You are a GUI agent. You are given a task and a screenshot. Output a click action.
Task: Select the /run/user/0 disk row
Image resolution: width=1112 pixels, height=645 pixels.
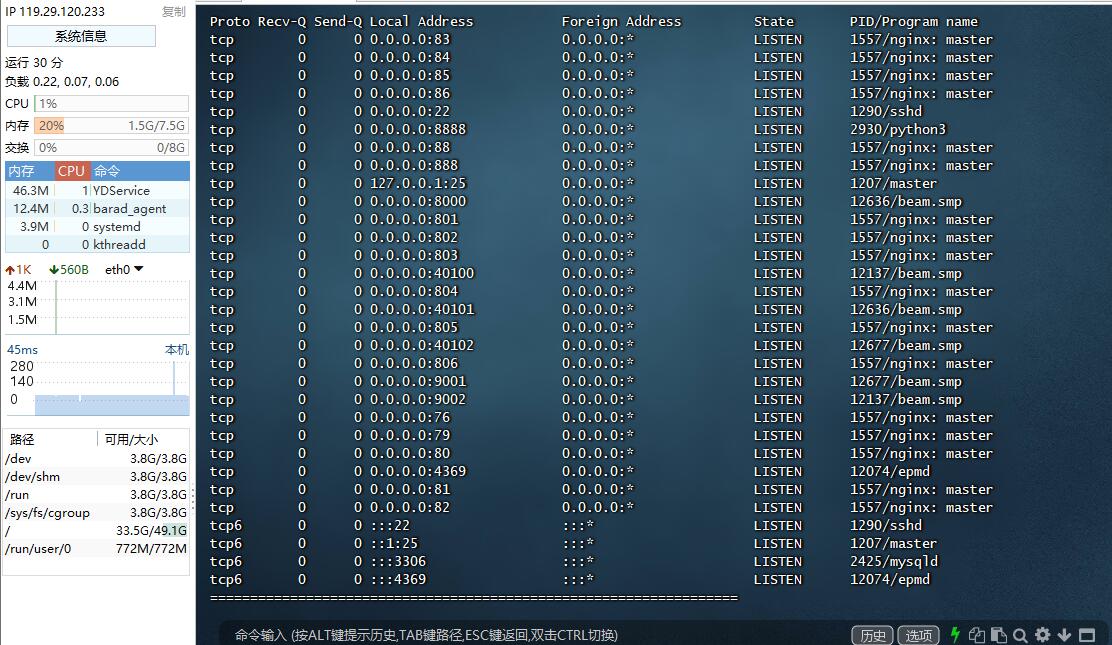tap(96, 548)
